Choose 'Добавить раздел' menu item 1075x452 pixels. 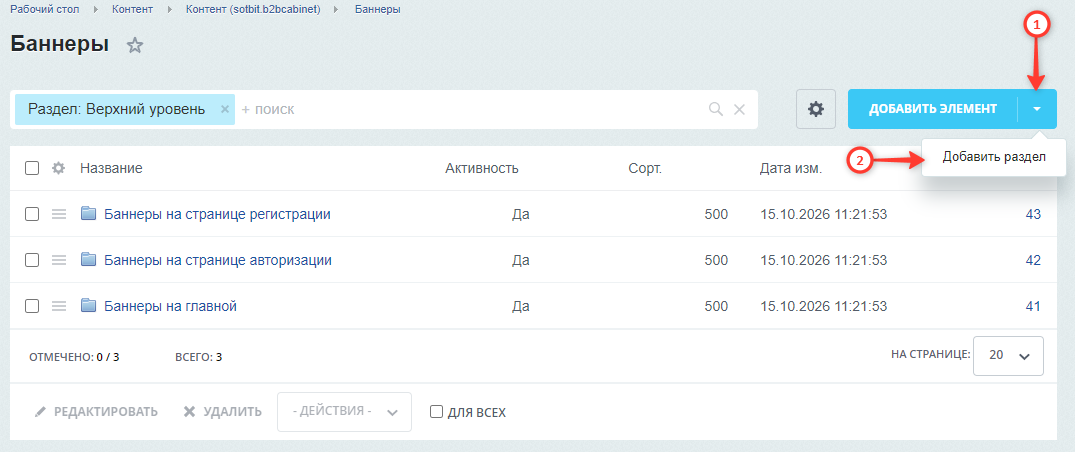(993, 157)
